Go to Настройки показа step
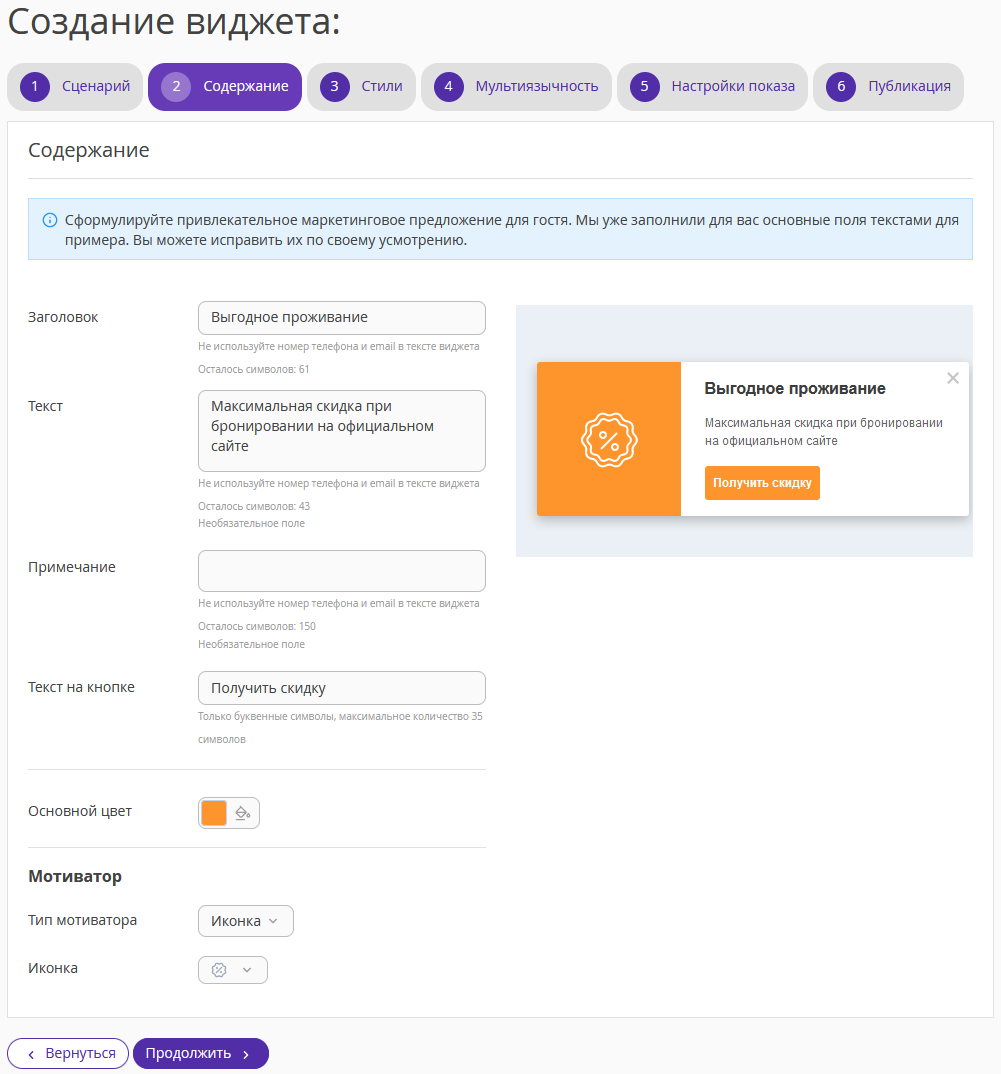 [713, 87]
